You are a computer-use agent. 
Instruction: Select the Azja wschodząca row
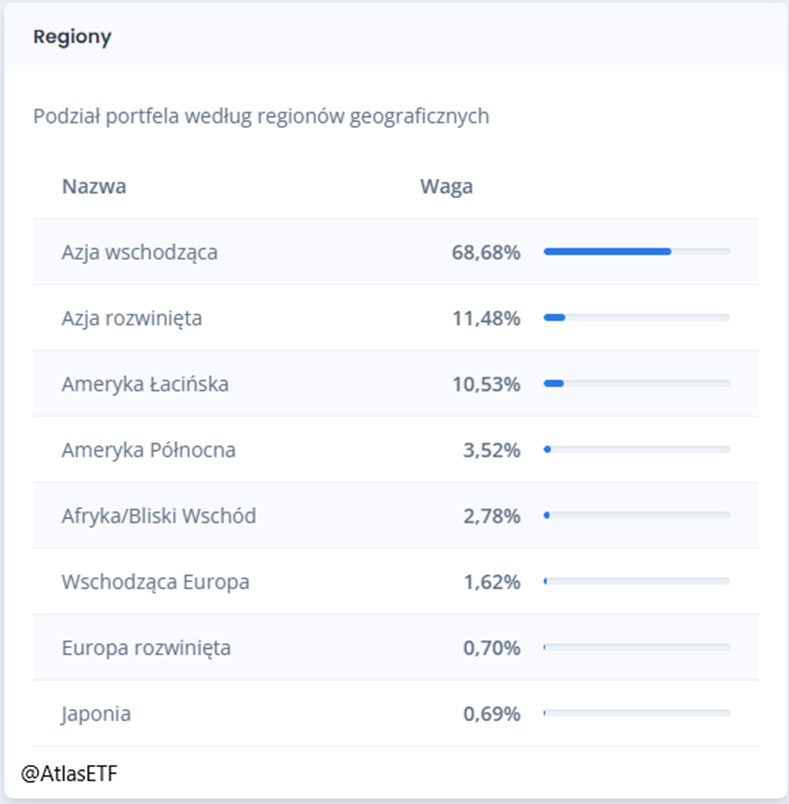tap(139, 252)
